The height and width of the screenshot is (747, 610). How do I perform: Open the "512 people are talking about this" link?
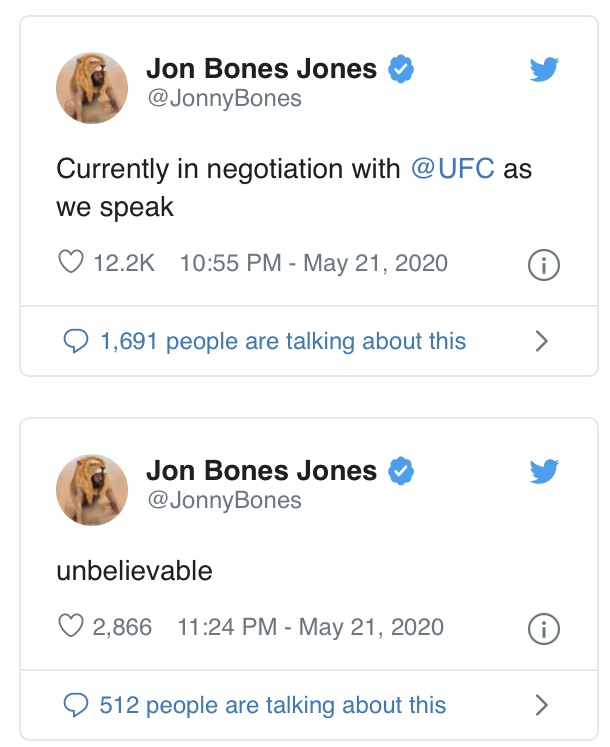[273, 705]
